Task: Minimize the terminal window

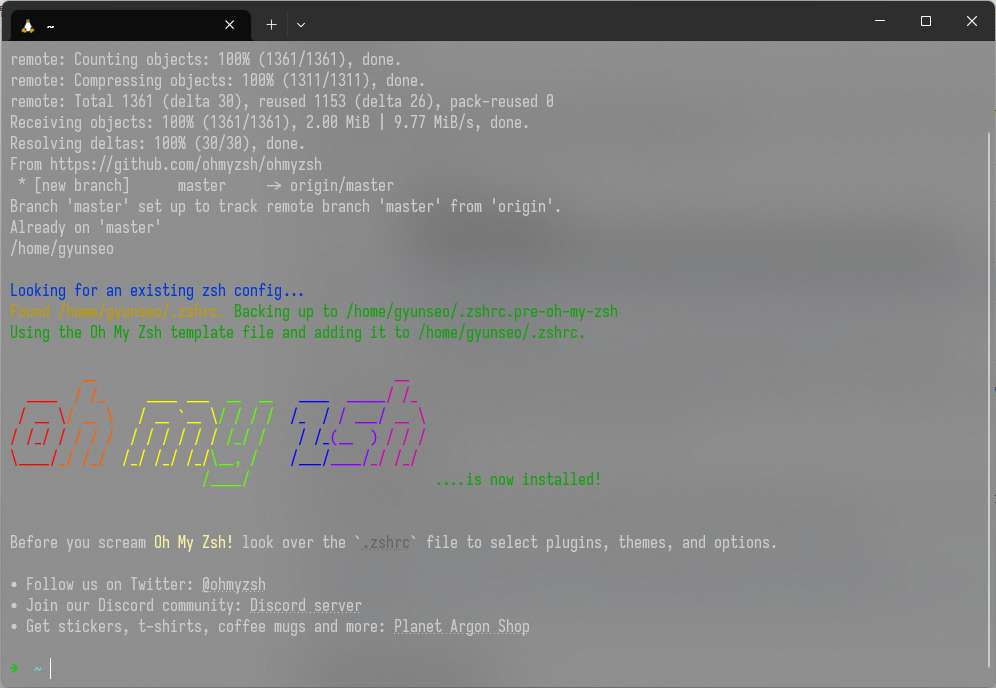Action: pyautogui.click(x=880, y=21)
